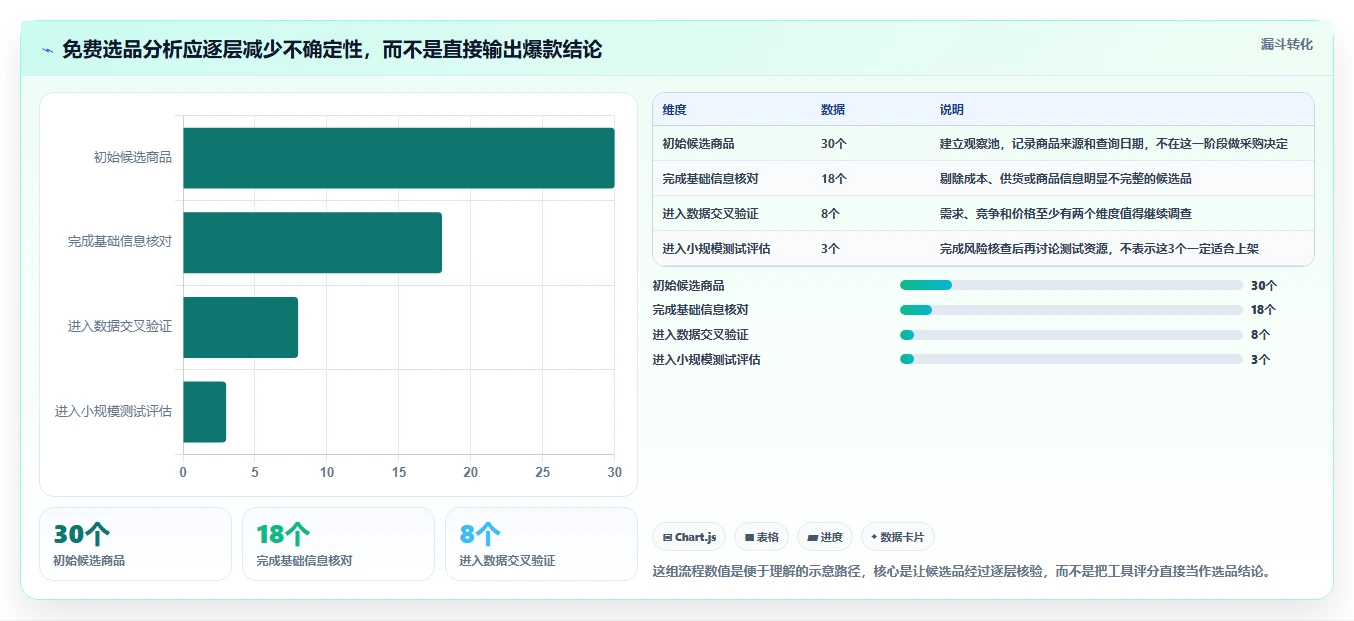Click the 完成基础信息核对 progress bar

click(x=1071, y=310)
